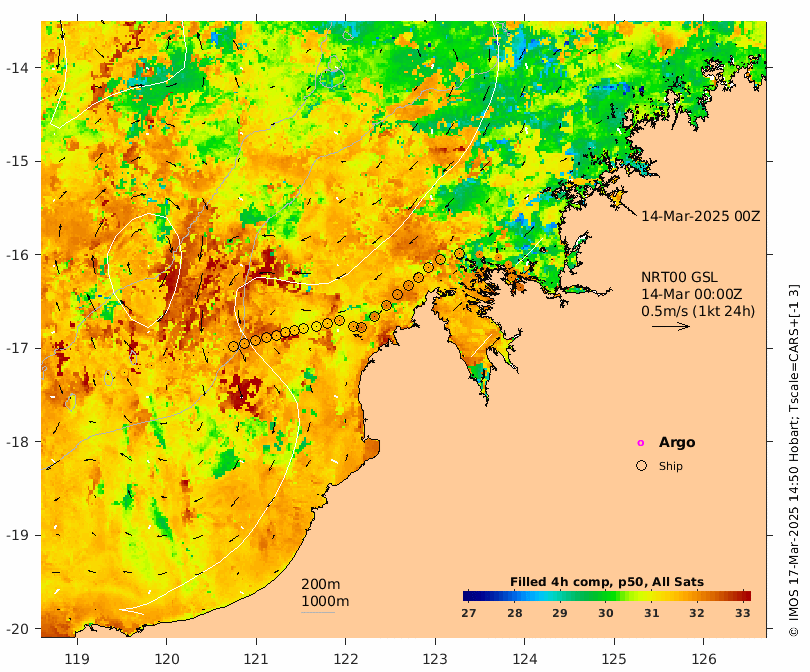Click the 200m depth contour label
The image size is (810, 672).
point(321,584)
